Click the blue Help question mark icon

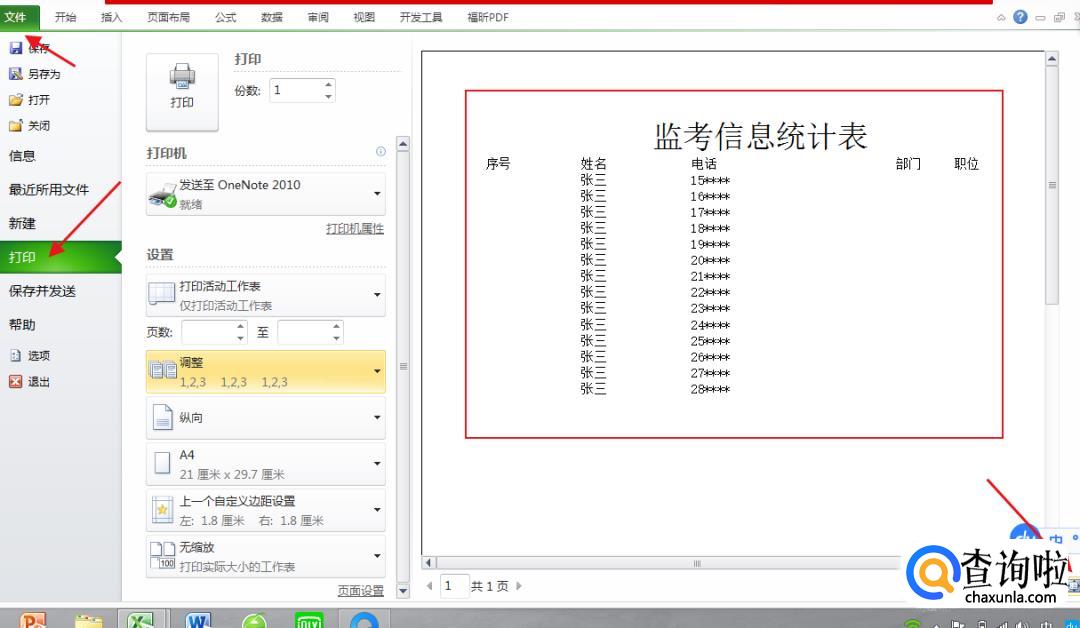(1020, 17)
